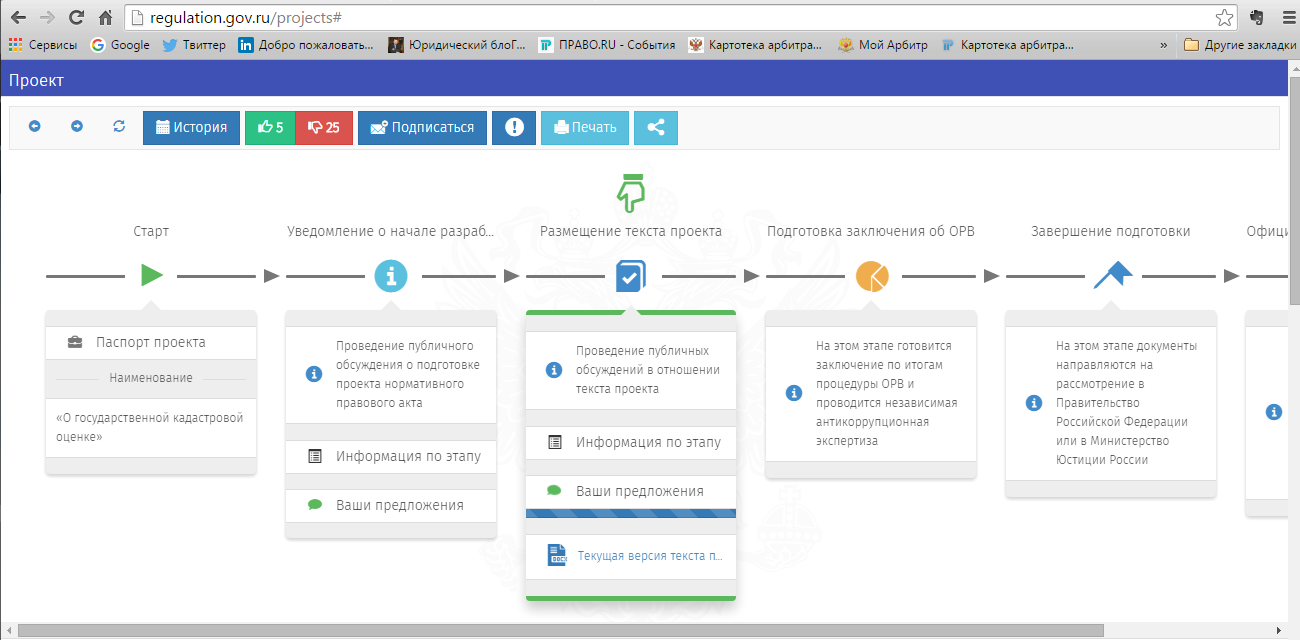
Task: Open the Размещение текста проекта checkmark icon
Action: click(631, 275)
